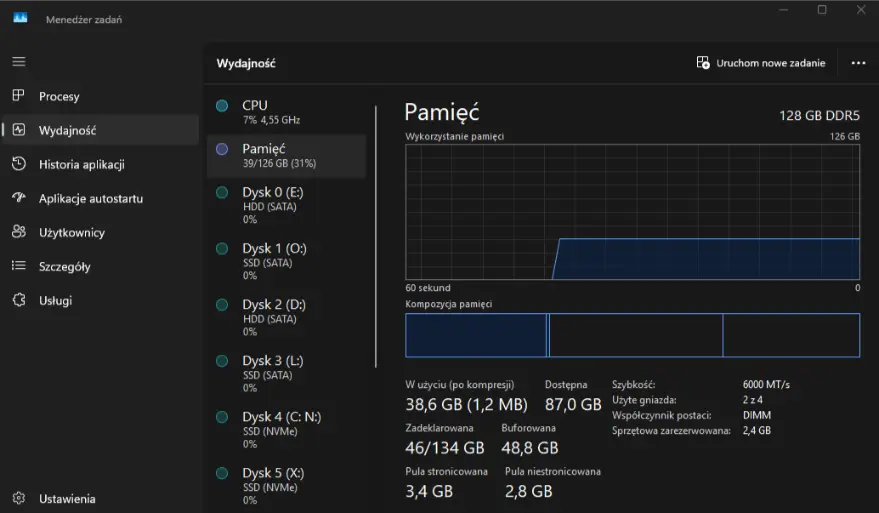Screen dimensions: 879x513
Task: Click the "87,0 GB" available value
Action: (573, 404)
